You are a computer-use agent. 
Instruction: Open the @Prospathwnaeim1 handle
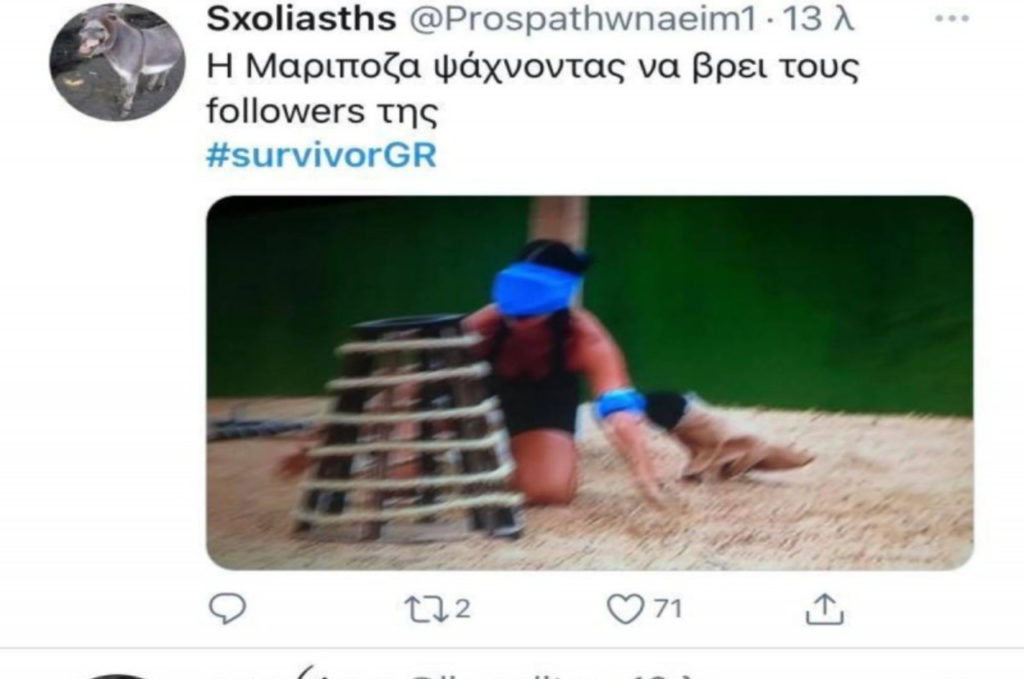[583, 19]
